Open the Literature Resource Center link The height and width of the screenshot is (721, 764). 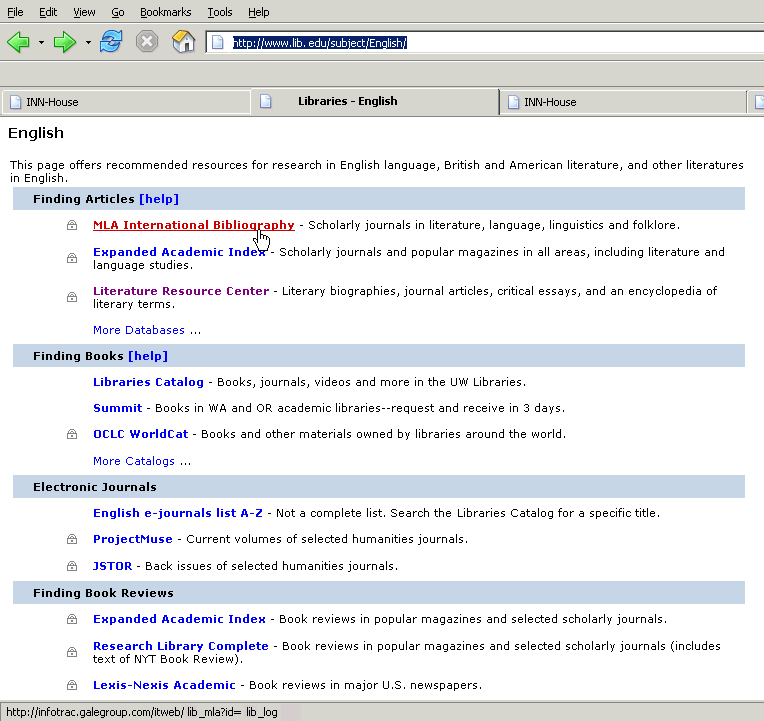coord(181,291)
